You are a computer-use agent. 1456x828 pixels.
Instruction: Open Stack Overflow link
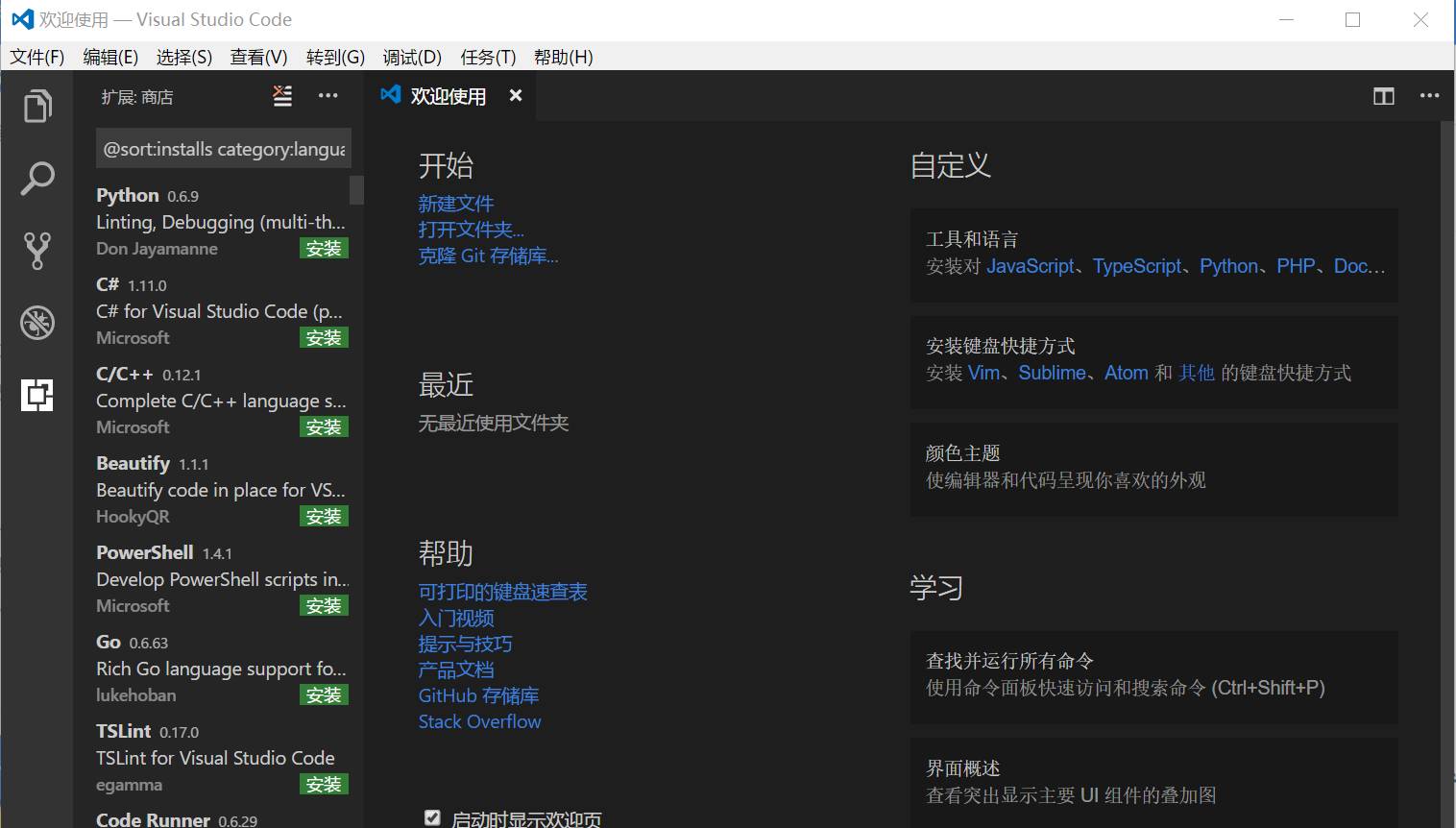click(x=479, y=721)
